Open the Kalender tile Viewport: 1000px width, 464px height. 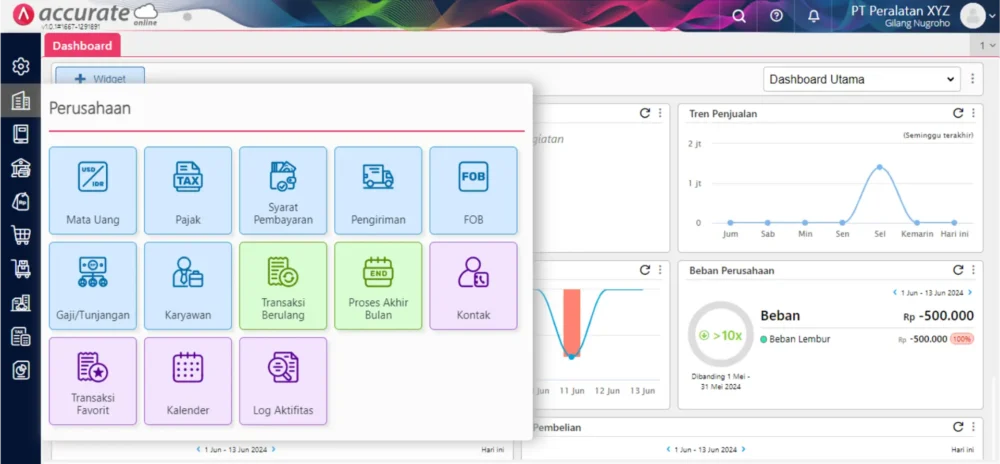[x=188, y=381]
